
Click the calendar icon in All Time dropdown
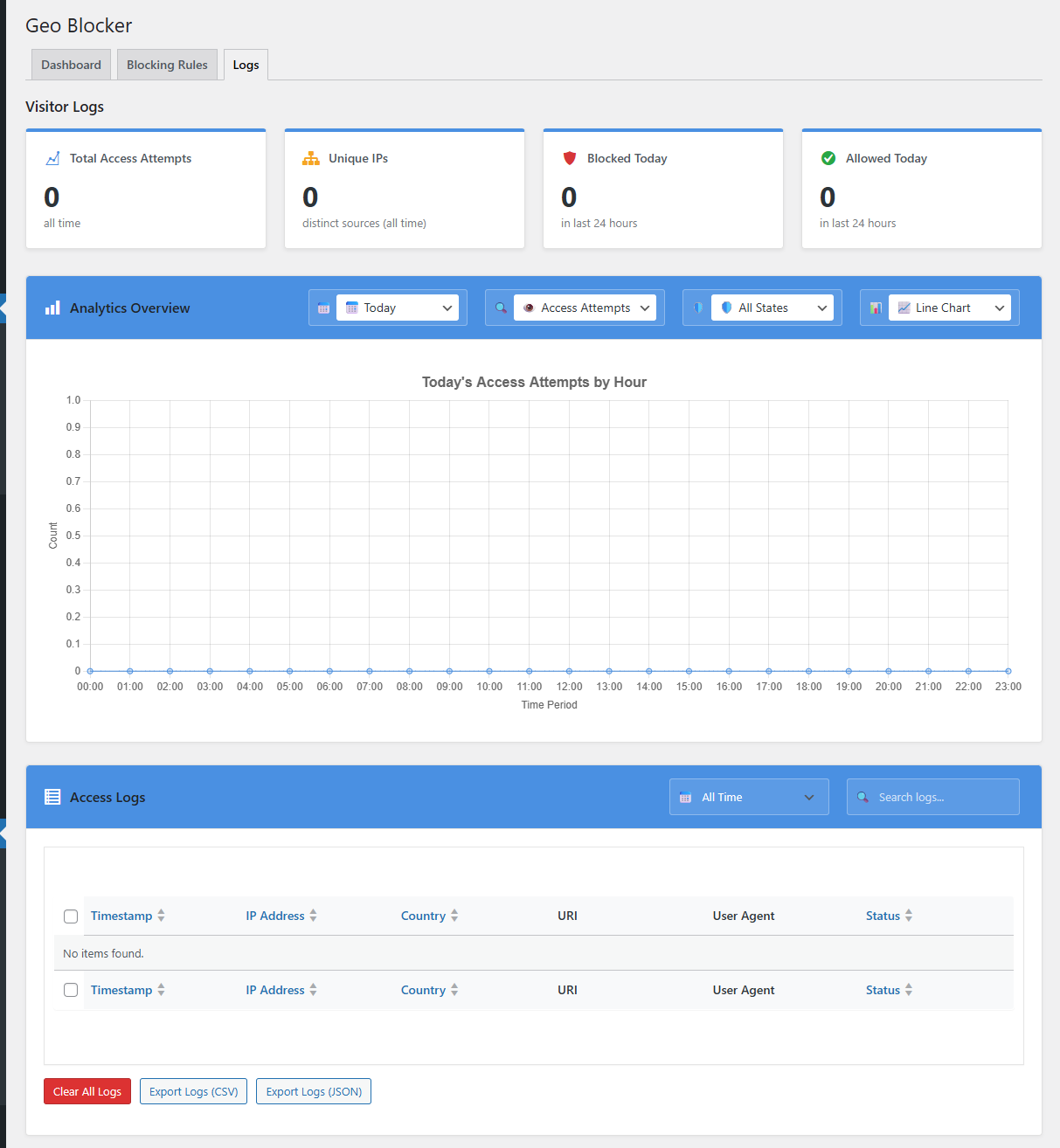click(x=685, y=798)
